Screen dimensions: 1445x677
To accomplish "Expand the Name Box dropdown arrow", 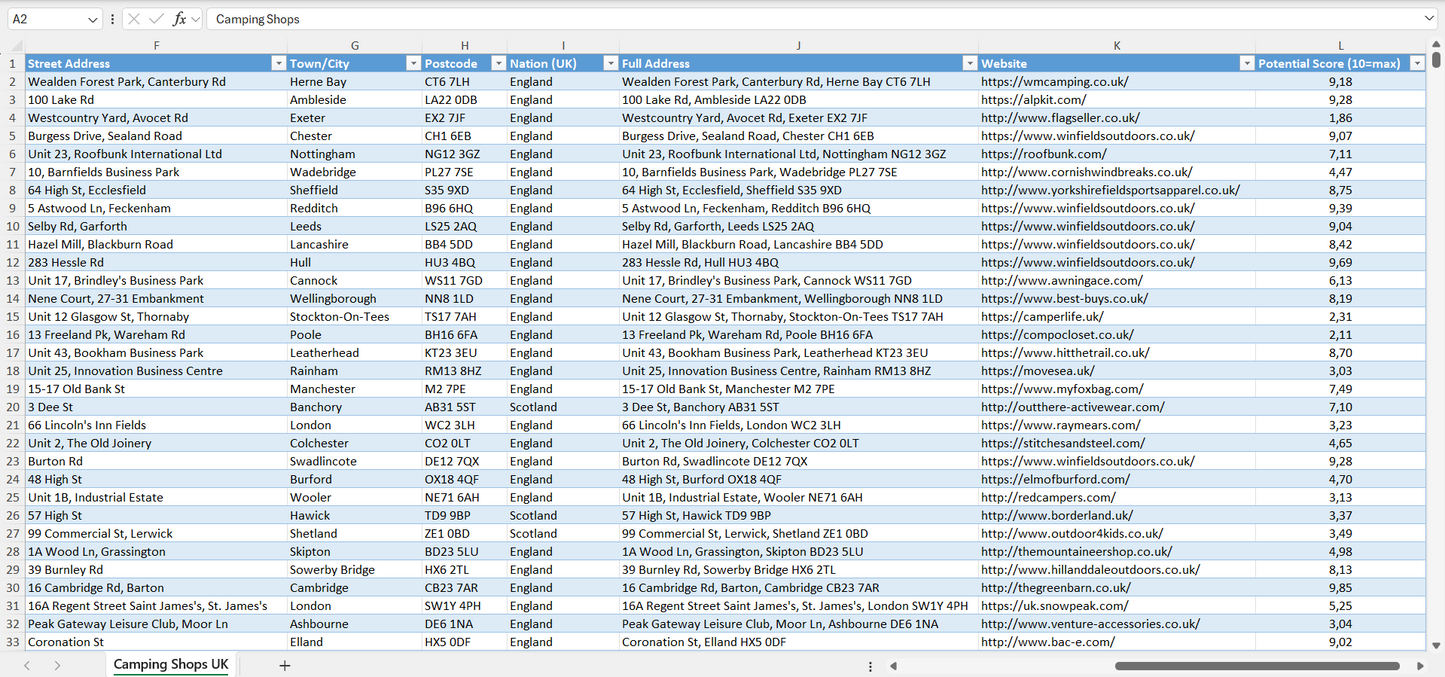I will point(93,19).
